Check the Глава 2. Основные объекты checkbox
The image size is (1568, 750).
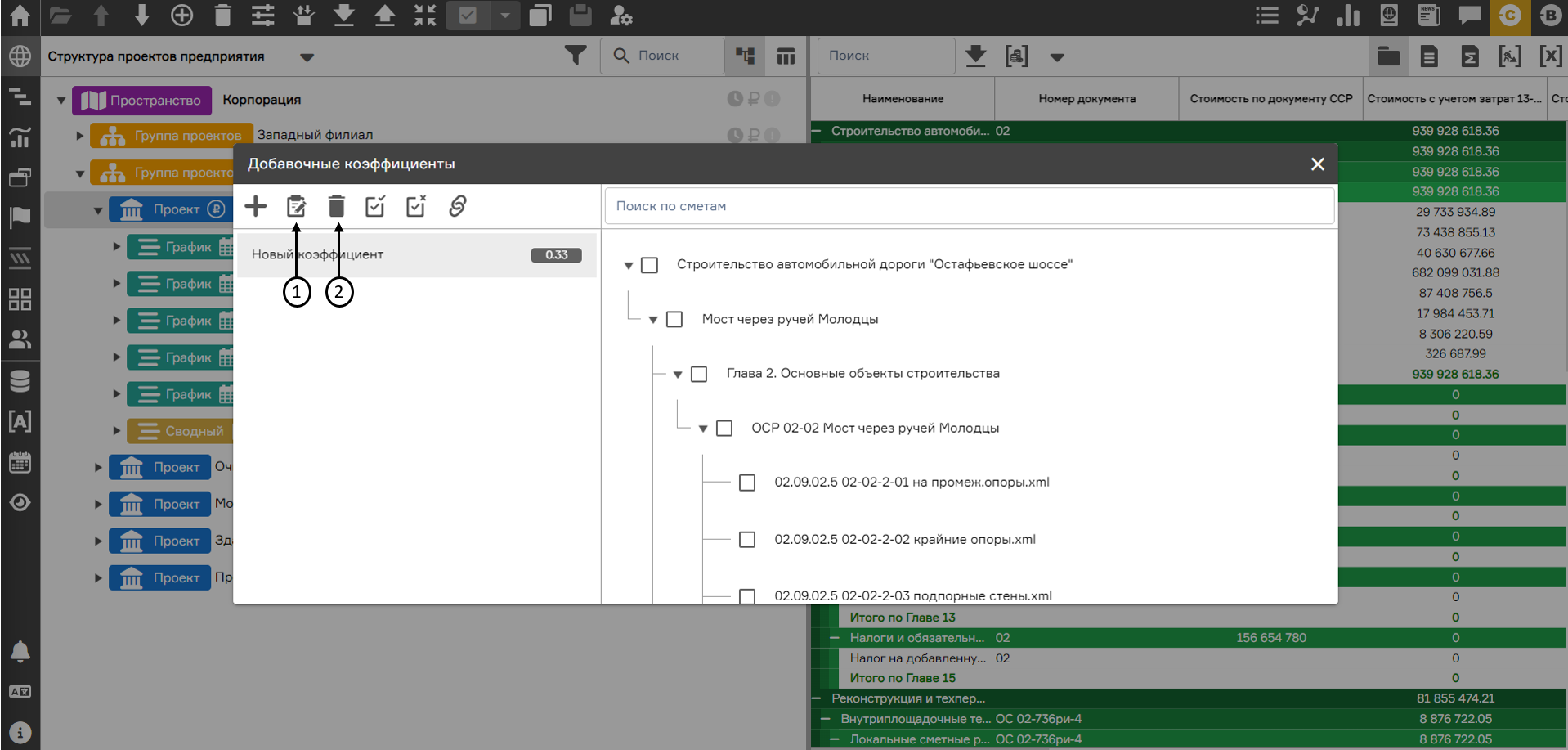699,374
